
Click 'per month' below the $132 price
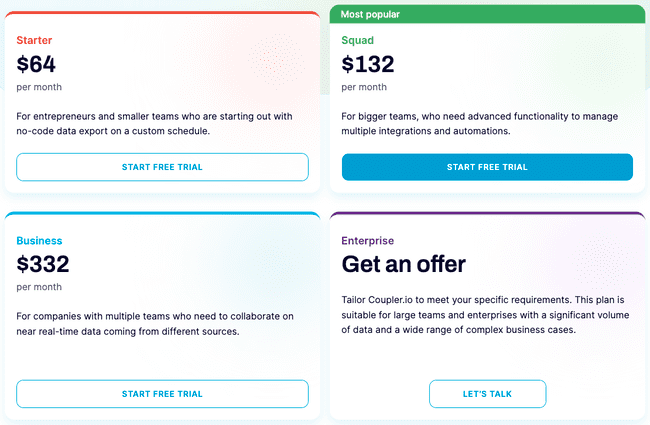362,87
